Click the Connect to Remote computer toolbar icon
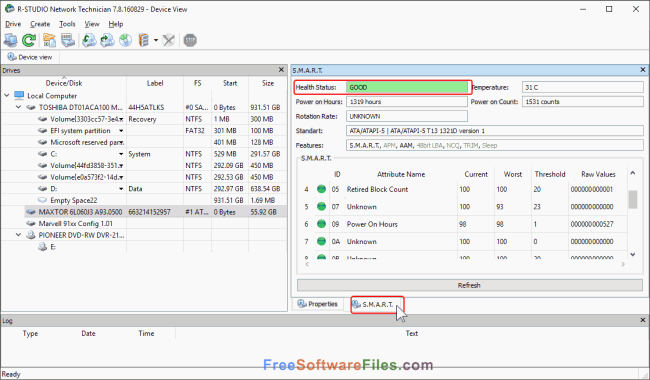This screenshot has height=380, width=650. [x=10, y=40]
